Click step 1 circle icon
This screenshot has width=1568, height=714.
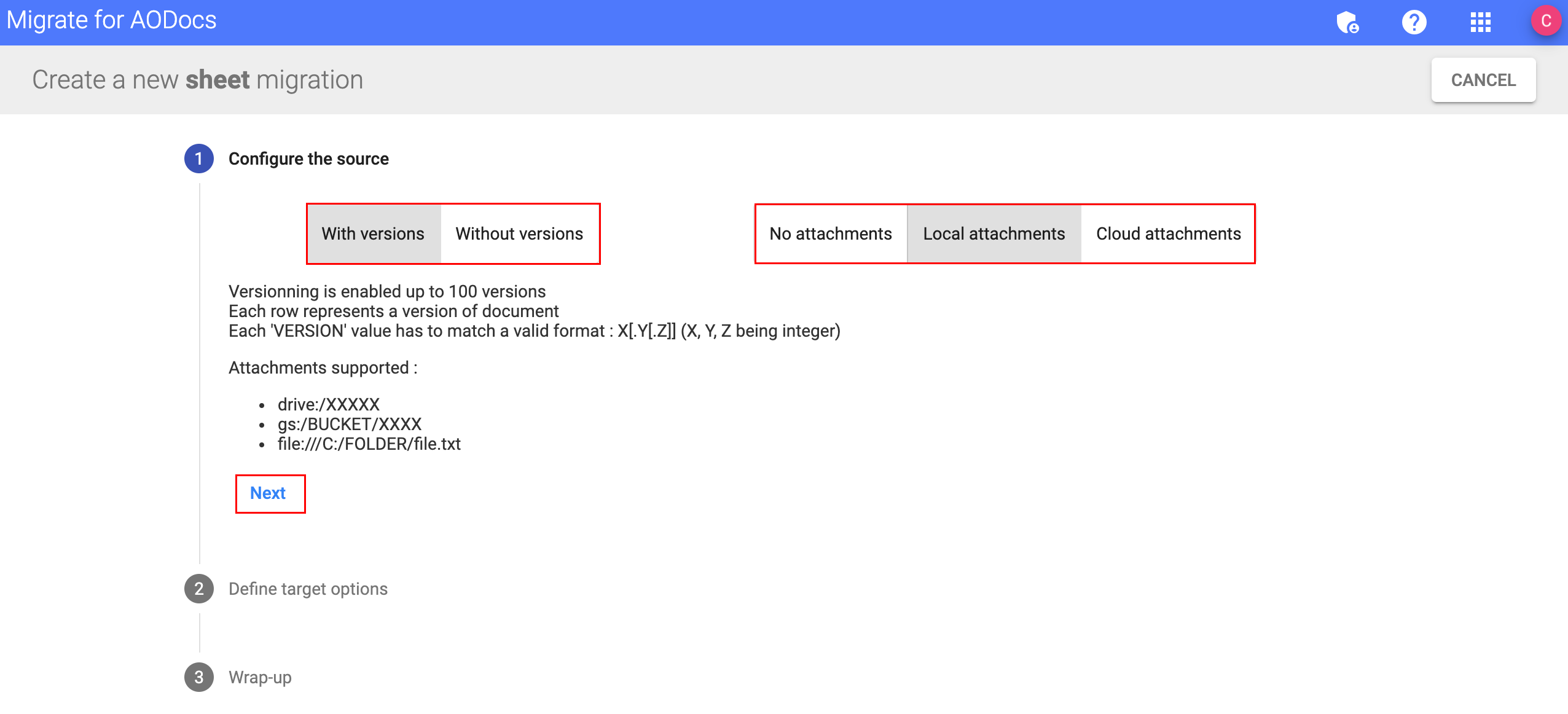coord(198,159)
